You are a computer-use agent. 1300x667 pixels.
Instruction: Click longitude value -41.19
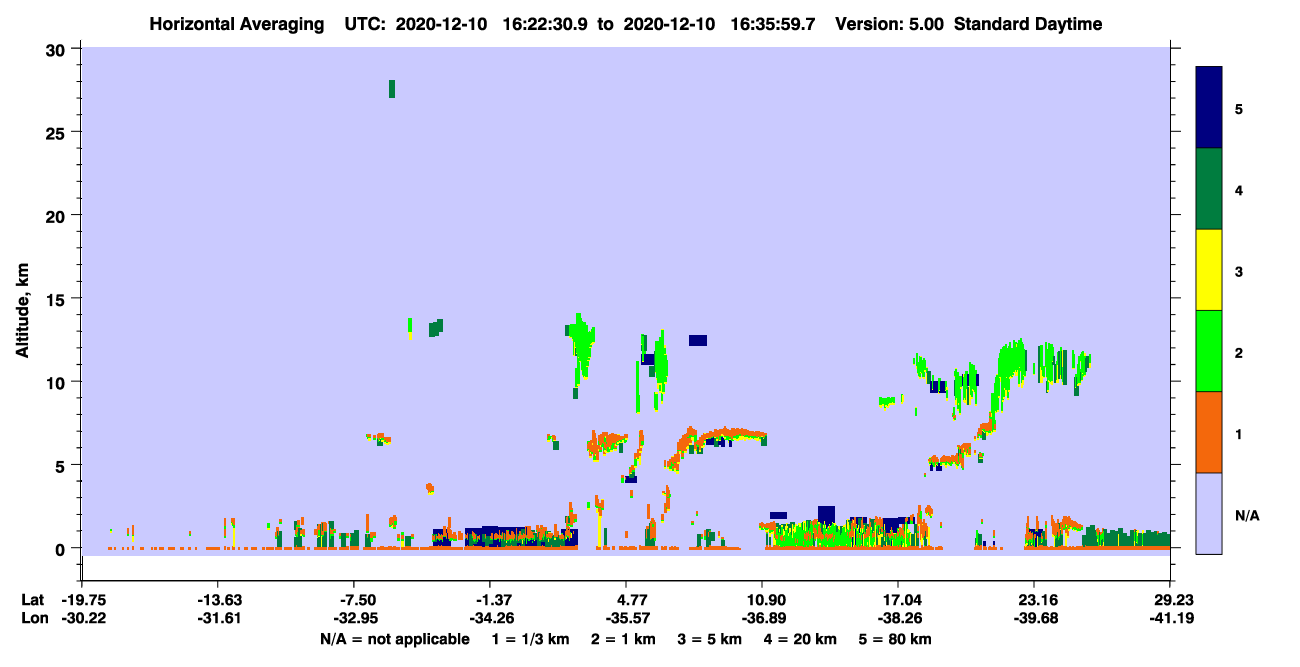[x=1170, y=618]
